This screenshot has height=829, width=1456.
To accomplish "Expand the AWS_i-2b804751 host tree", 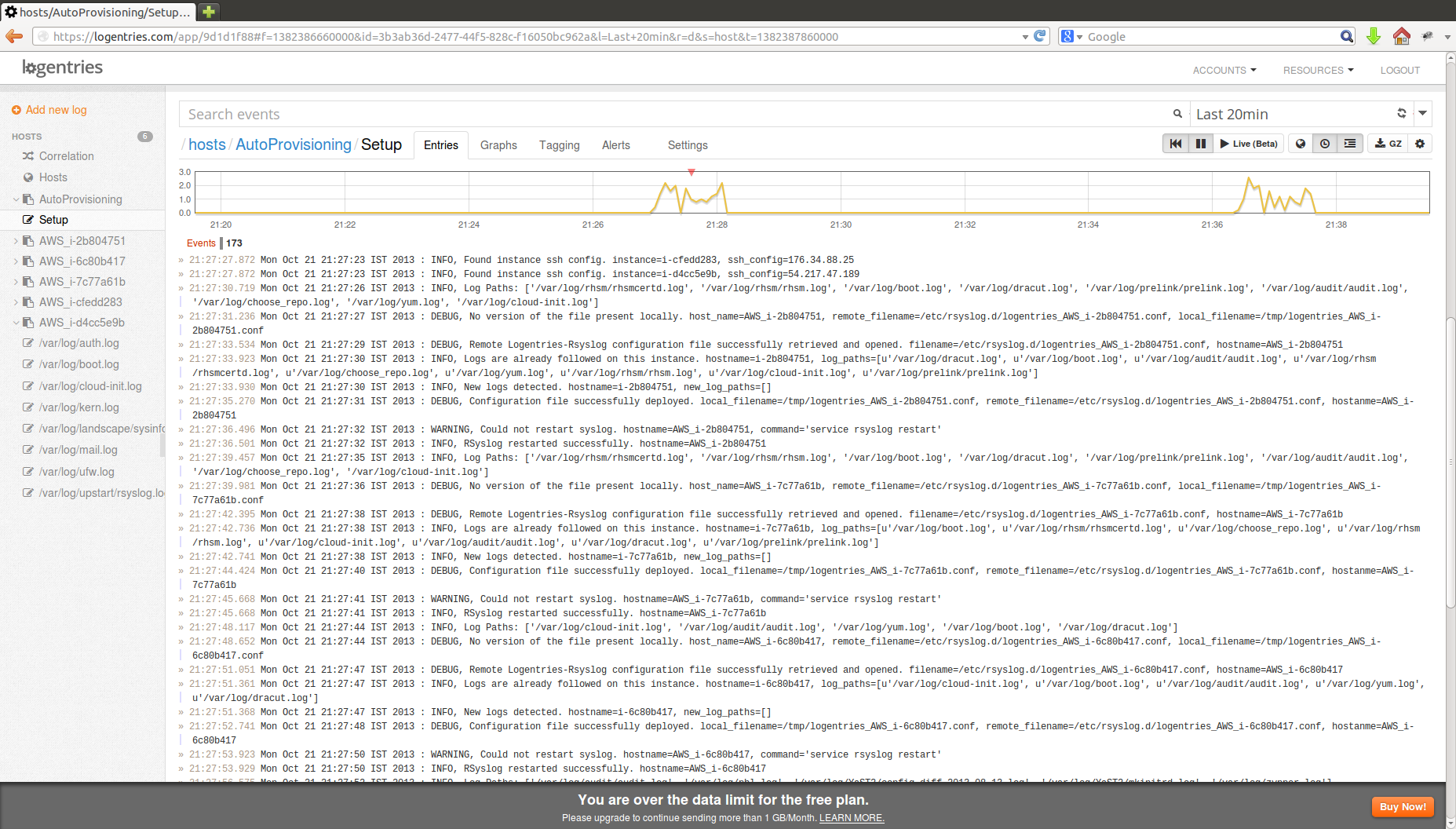I will tap(16, 241).
